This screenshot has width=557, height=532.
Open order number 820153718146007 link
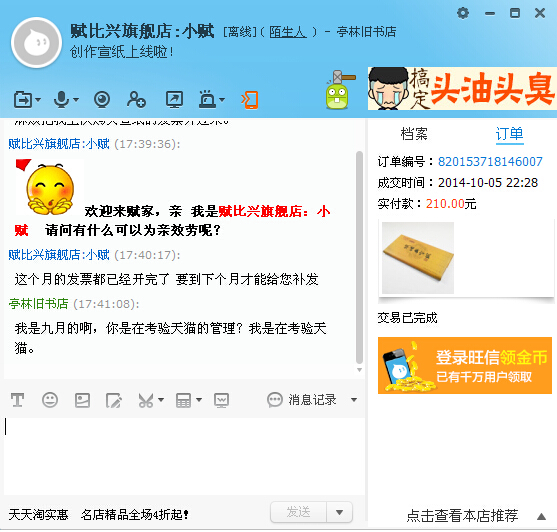point(490,162)
